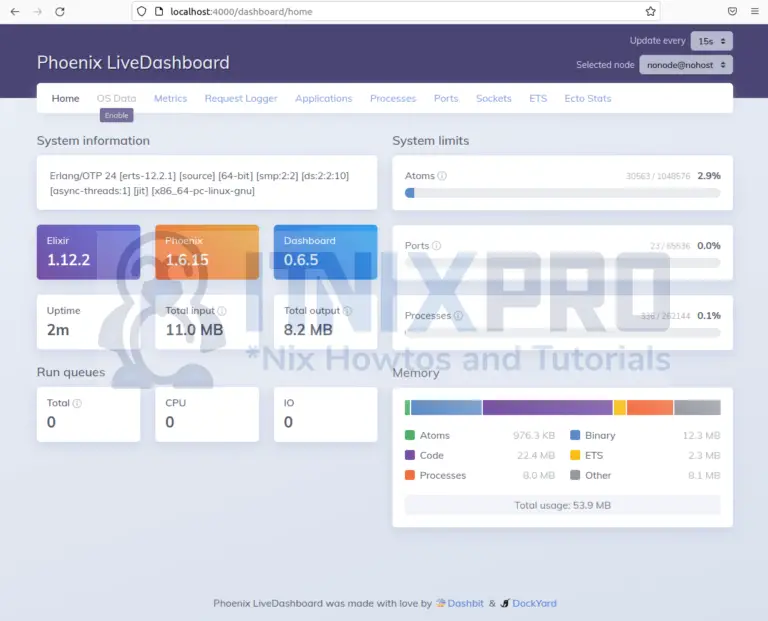Click the purple Code segment in memory bar

[547, 407]
